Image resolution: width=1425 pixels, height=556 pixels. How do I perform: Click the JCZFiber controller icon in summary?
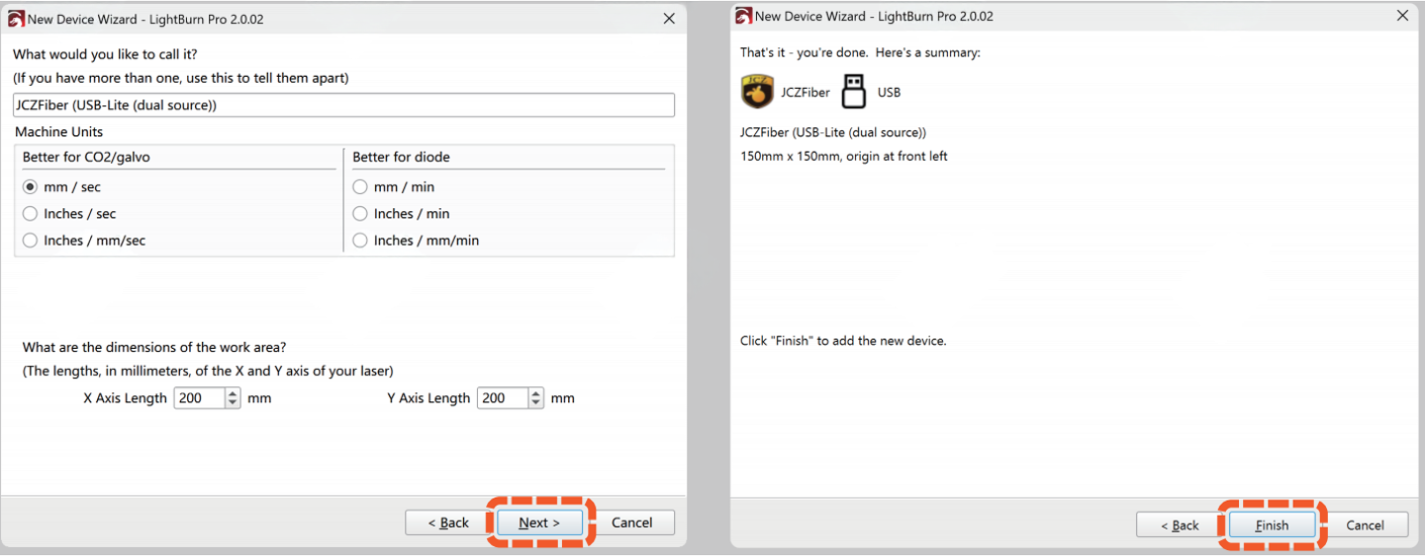click(x=757, y=91)
